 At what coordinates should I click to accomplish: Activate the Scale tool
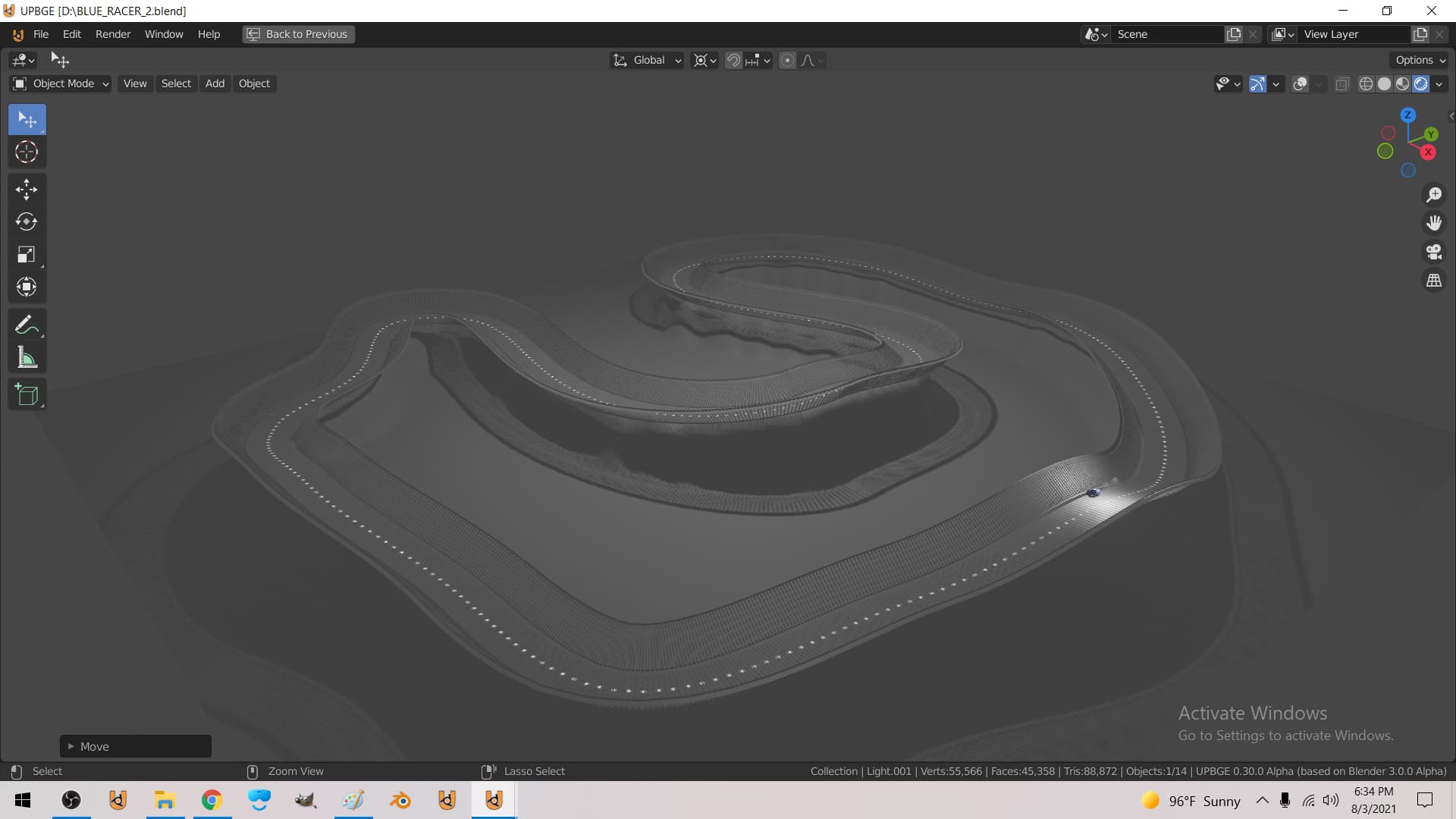[x=27, y=255]
